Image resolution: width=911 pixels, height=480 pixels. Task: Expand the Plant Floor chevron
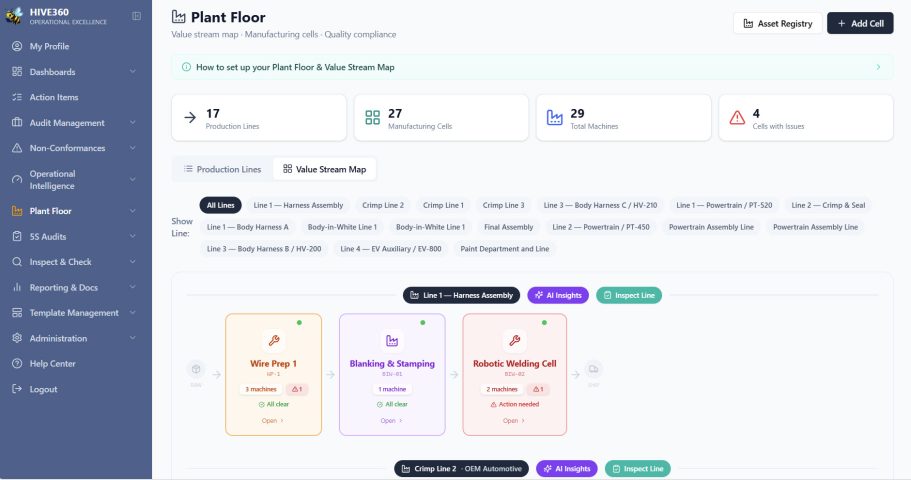pos(132,211)
